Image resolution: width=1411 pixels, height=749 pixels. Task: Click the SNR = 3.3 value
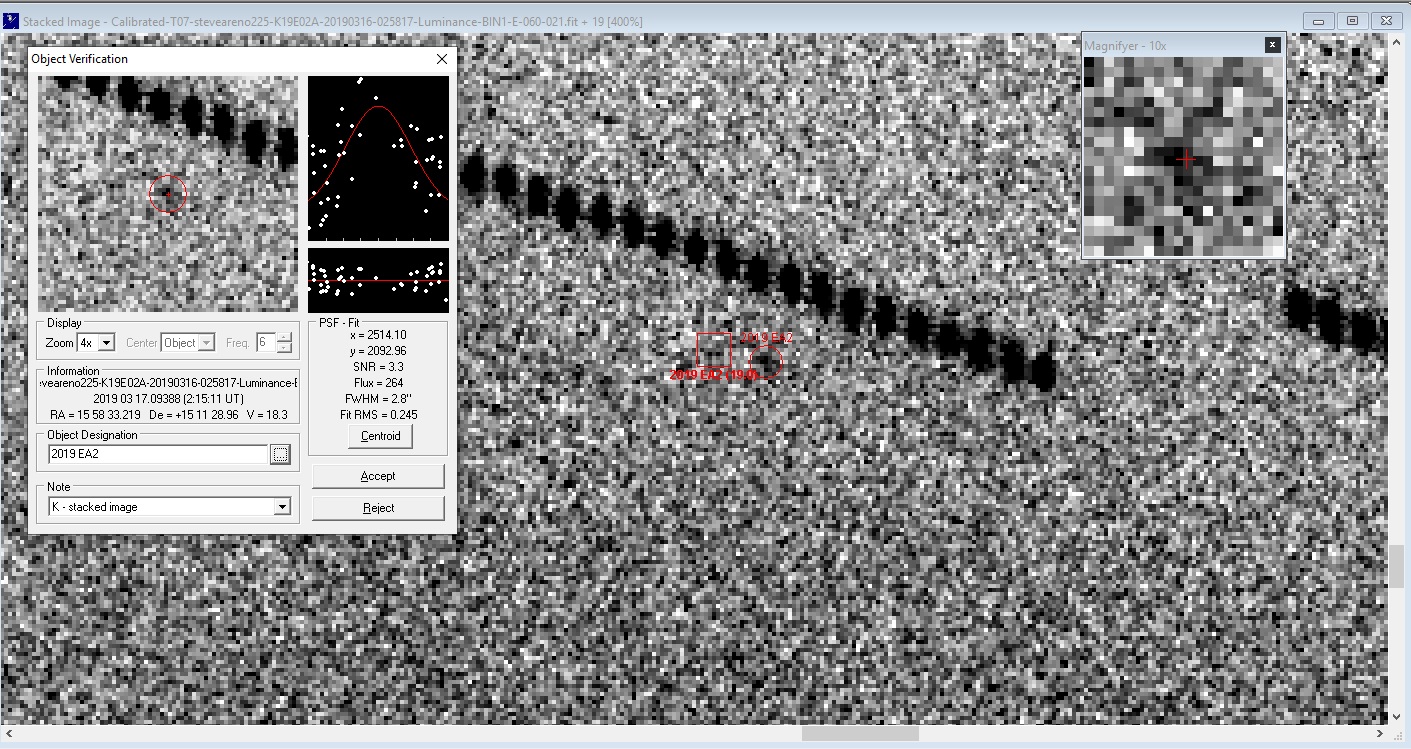(380, 367)
